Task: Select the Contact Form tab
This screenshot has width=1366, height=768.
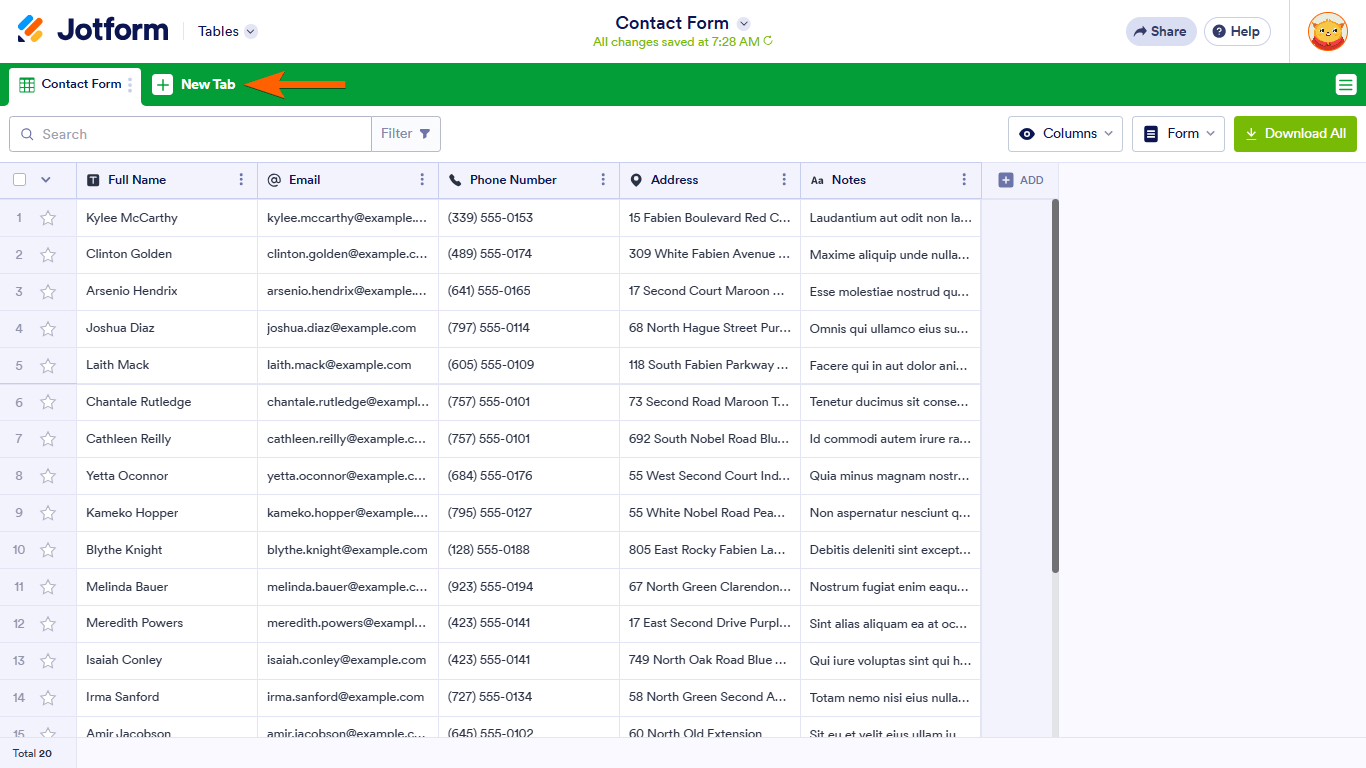Action: pos(70,85)
